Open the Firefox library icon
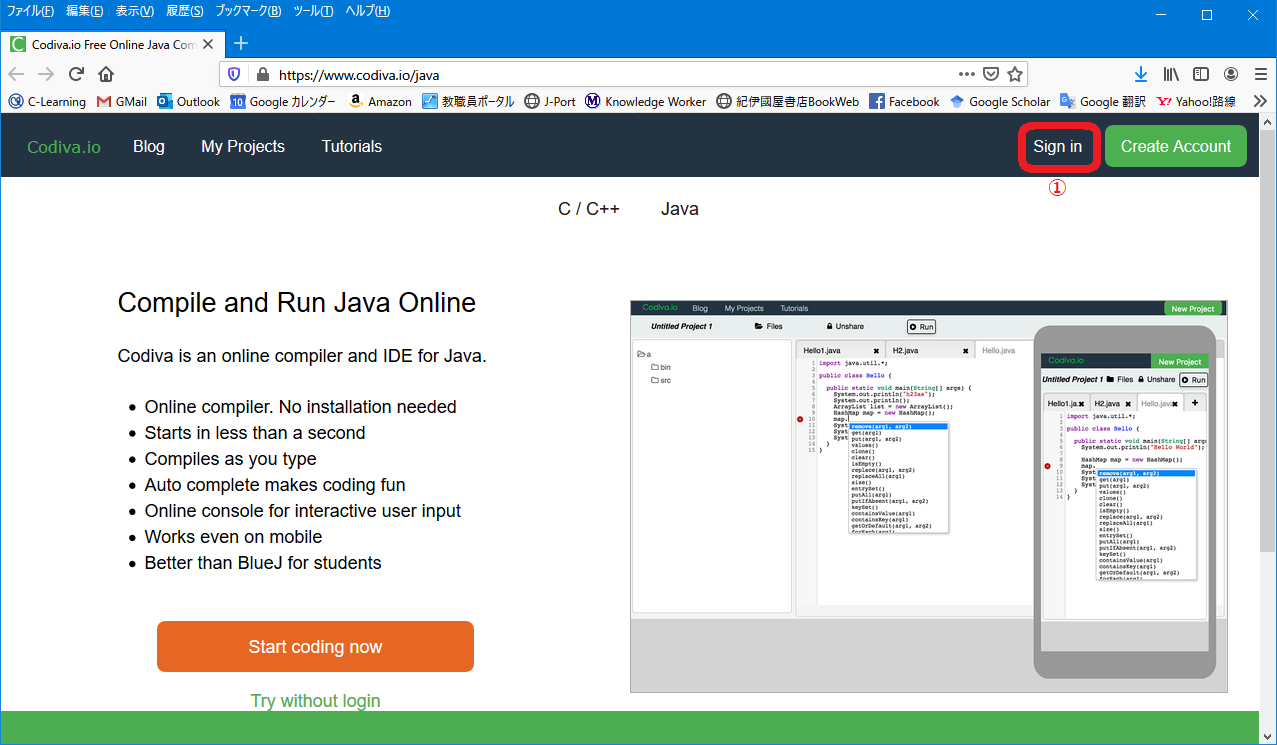 pos(1171,74)
